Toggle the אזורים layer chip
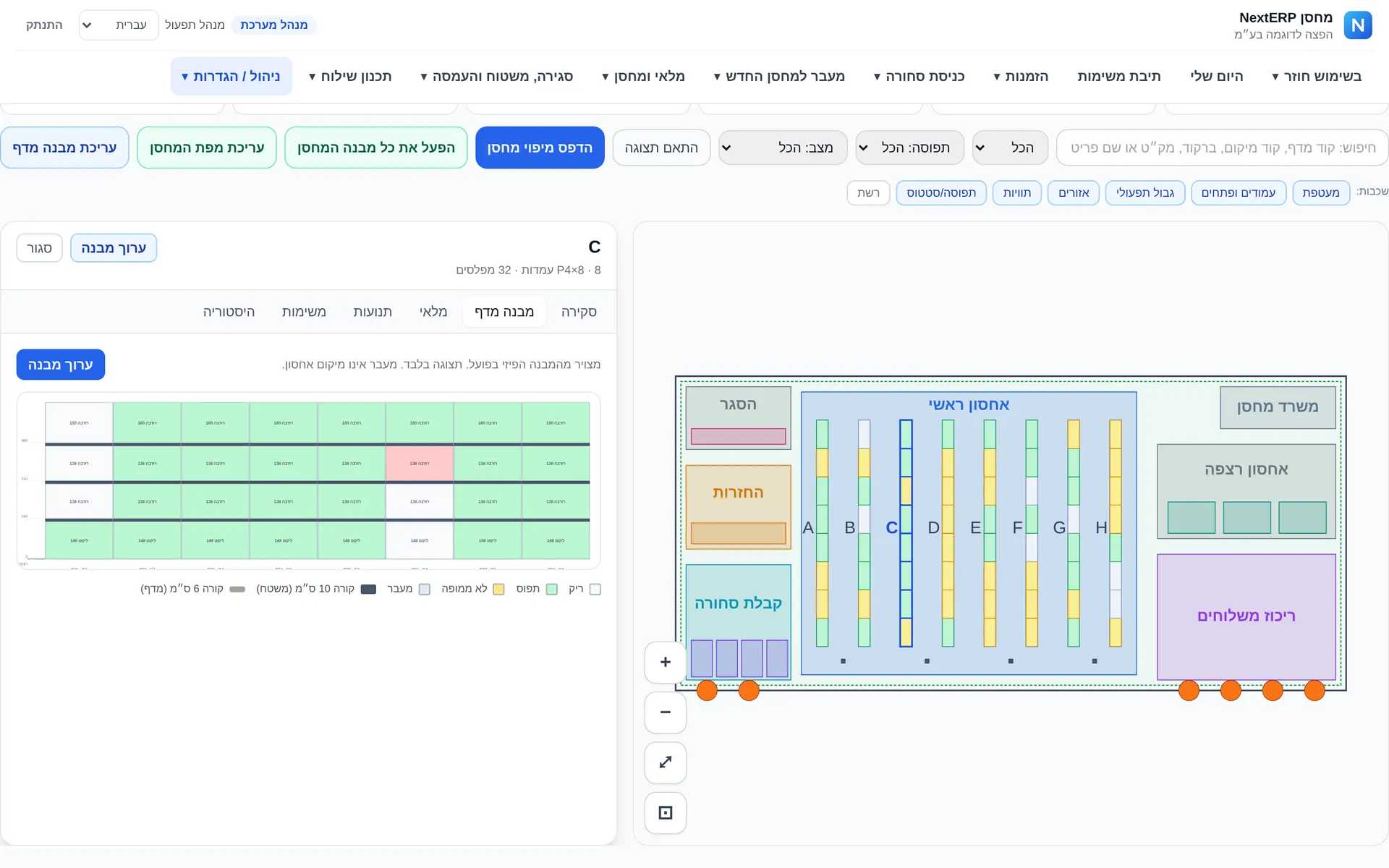Screen dimensions: 1389x868 point(1074,192)
